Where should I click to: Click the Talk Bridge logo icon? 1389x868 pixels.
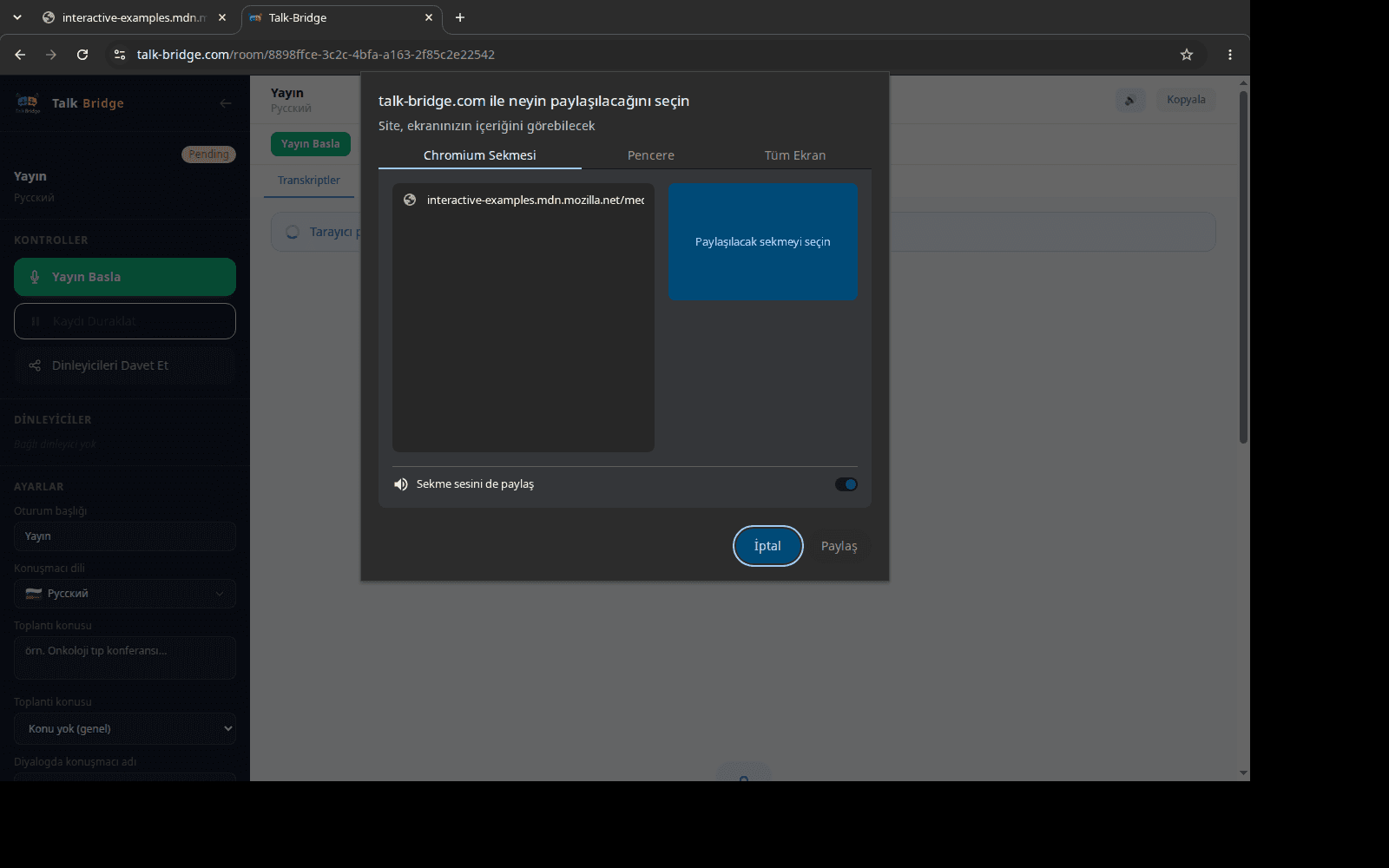pos(28,103)
